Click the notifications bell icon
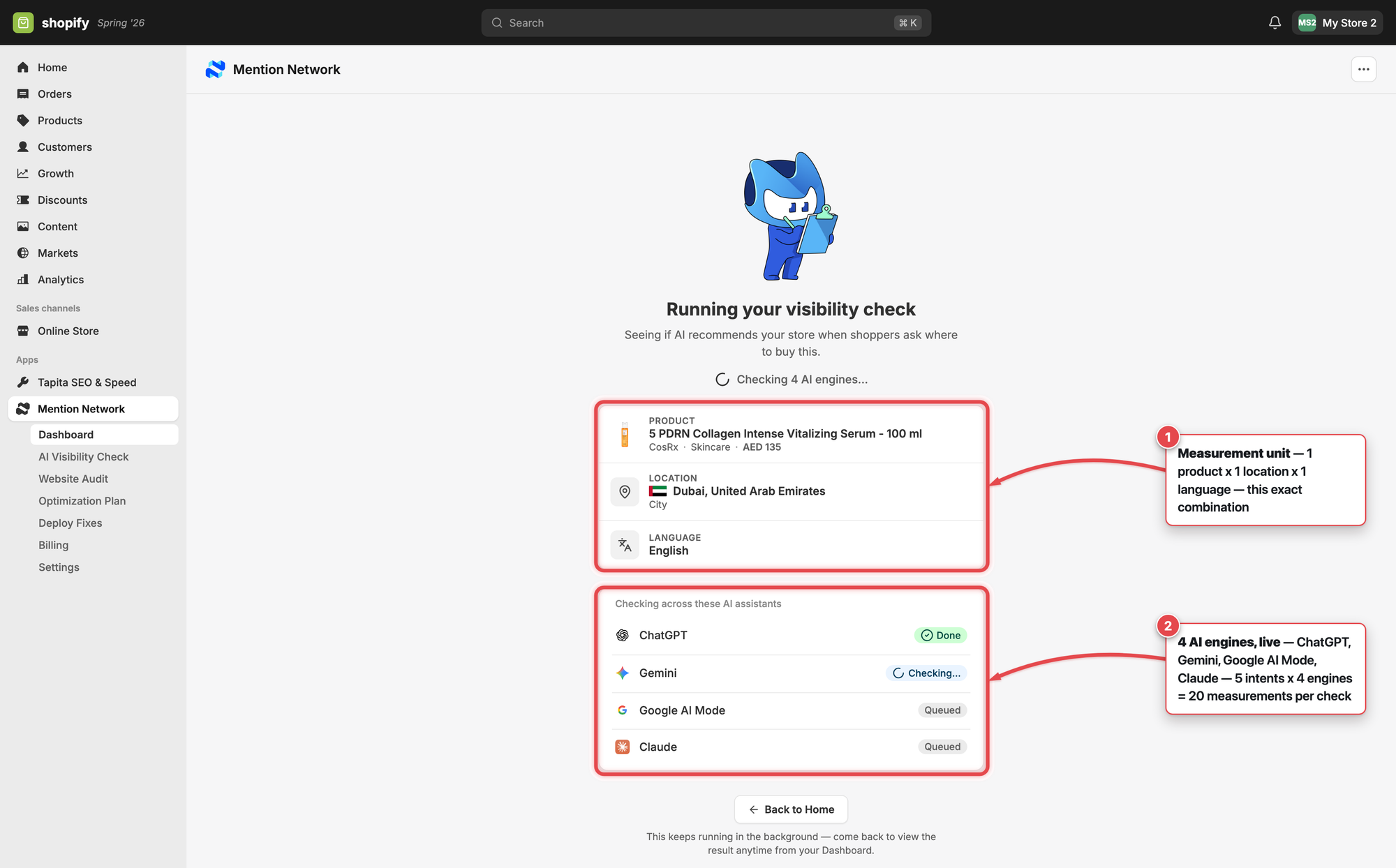The image size is (1396, 868). [1275, 23]
